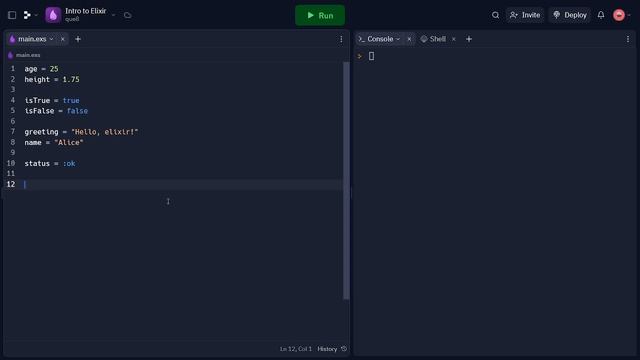Expand the main.exs tab dropdown chevron

click(x=51, y=39)
